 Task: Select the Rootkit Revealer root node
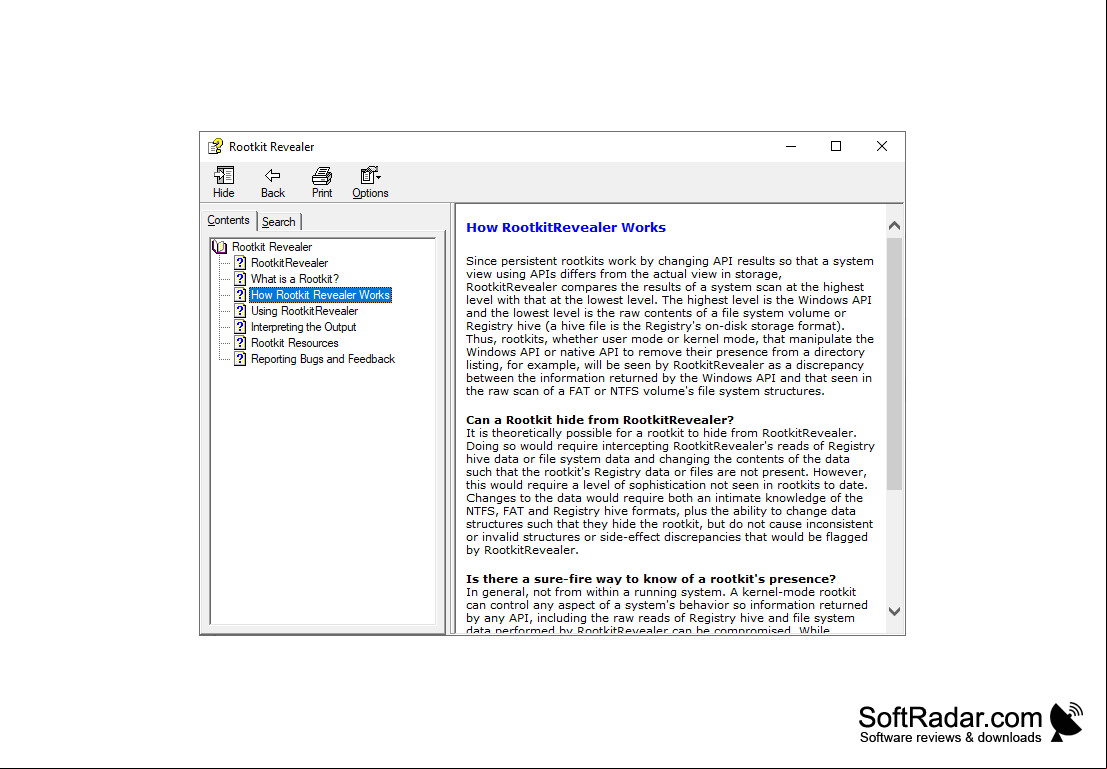click(x=272, y=247)
